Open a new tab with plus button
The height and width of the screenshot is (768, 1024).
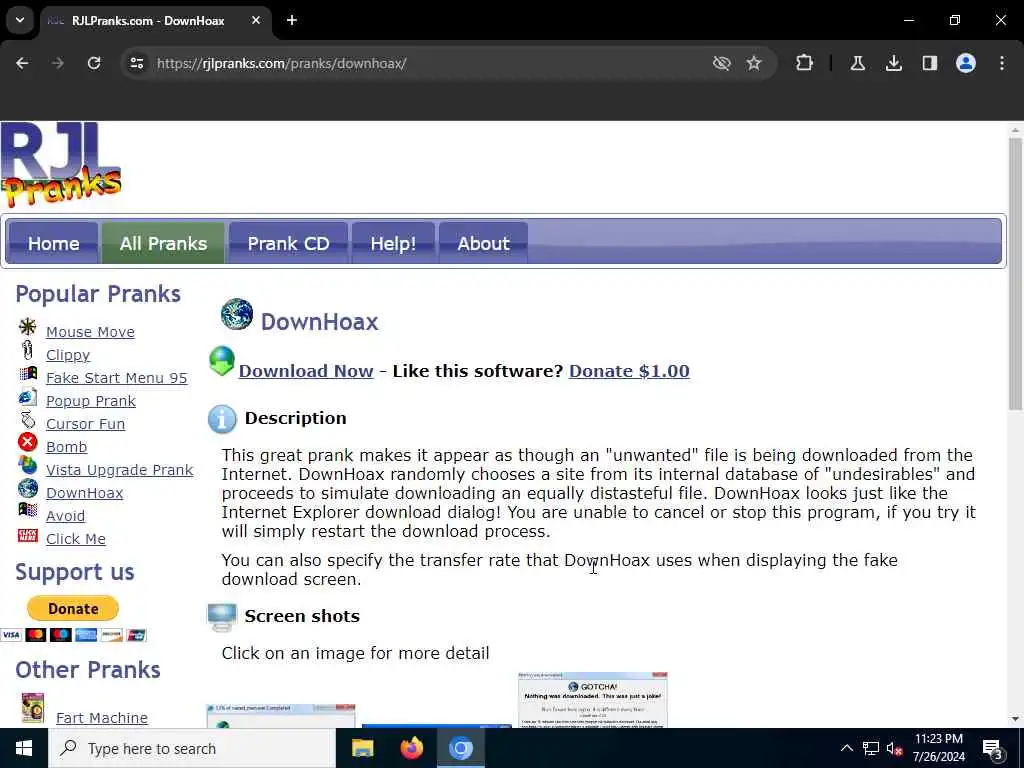click(x=292, y=20)
